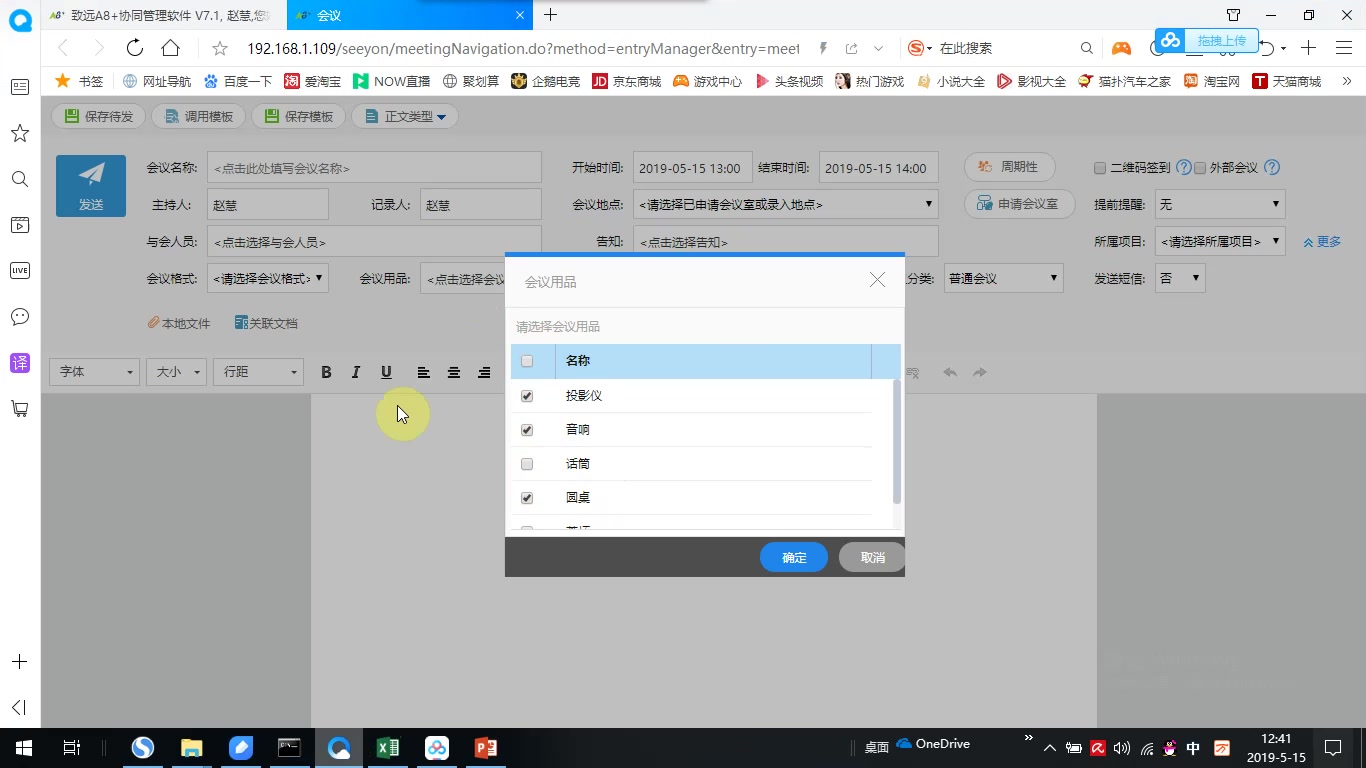This screenshot has height=768, width=1366.
Task: Click the 关联文档 link
Action: click(x=266, y=323)
